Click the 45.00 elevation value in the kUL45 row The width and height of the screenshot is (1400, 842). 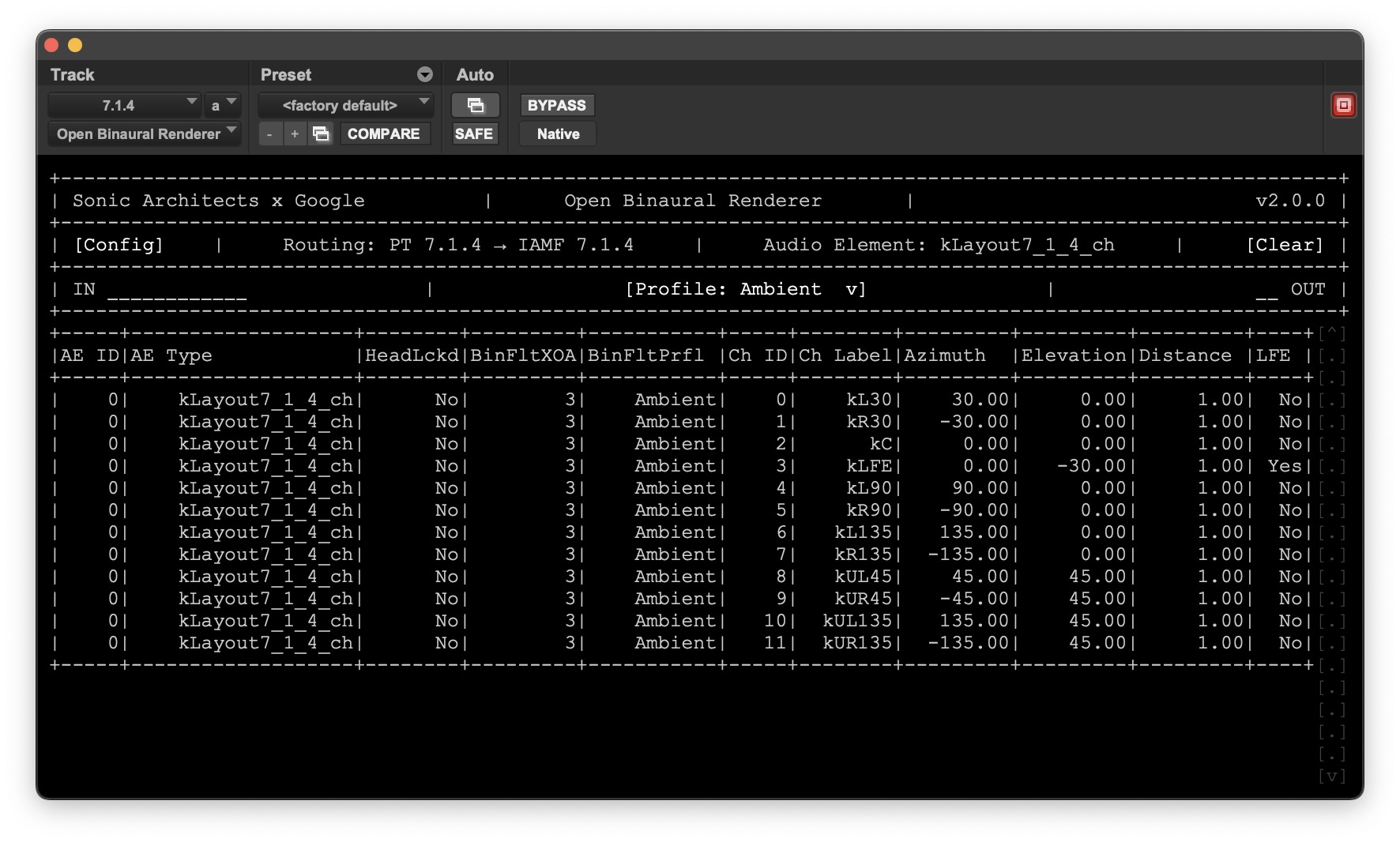pos(1097,577)
